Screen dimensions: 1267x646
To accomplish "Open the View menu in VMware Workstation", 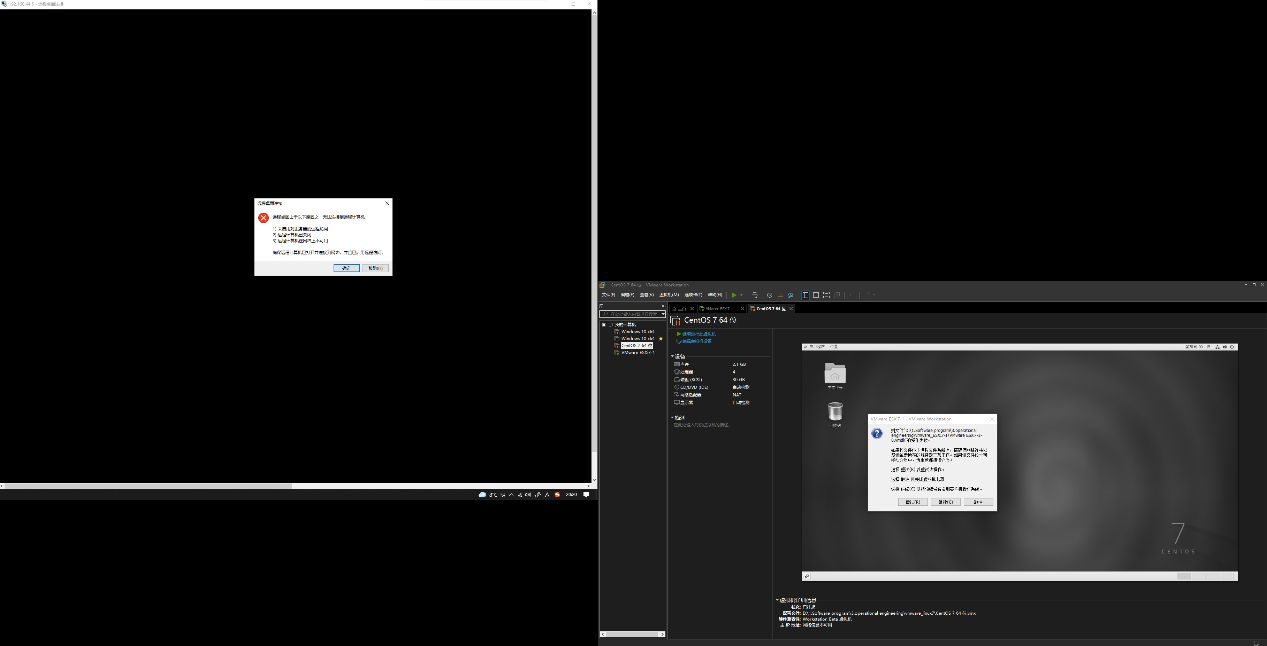I will 648,295.
